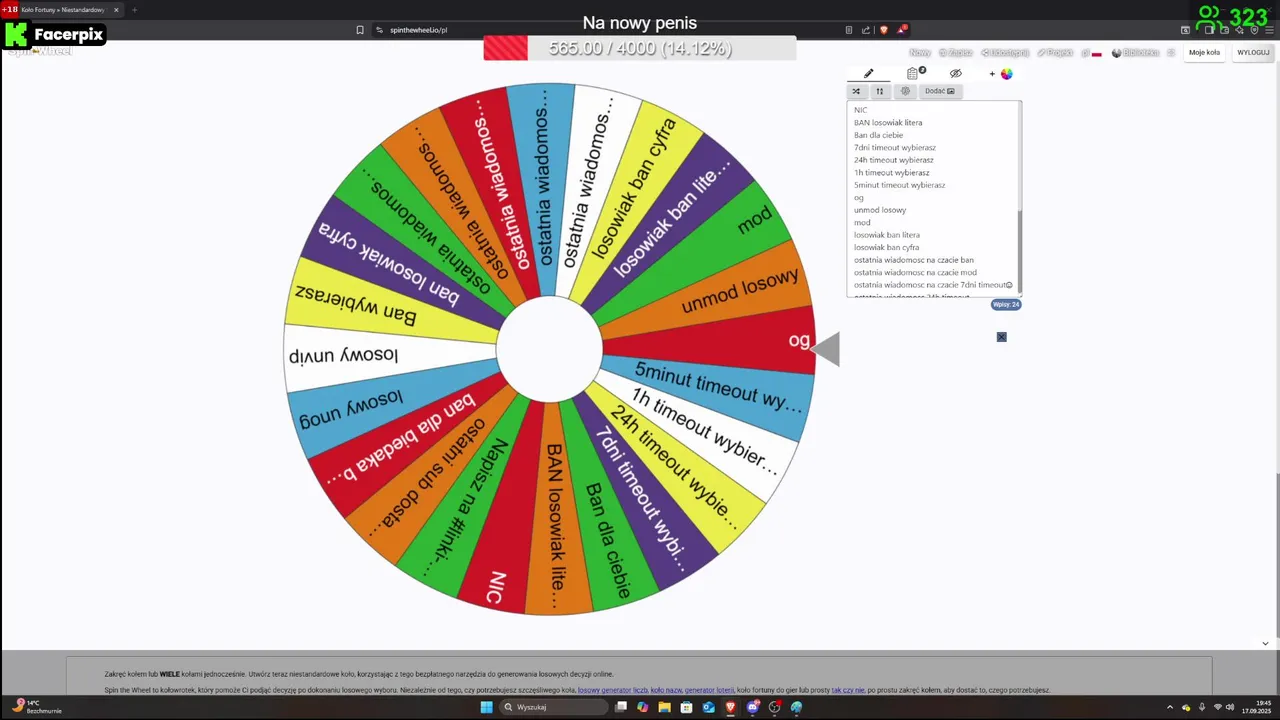Show hidden system tray icons chevron

(x=1170, y=707)
